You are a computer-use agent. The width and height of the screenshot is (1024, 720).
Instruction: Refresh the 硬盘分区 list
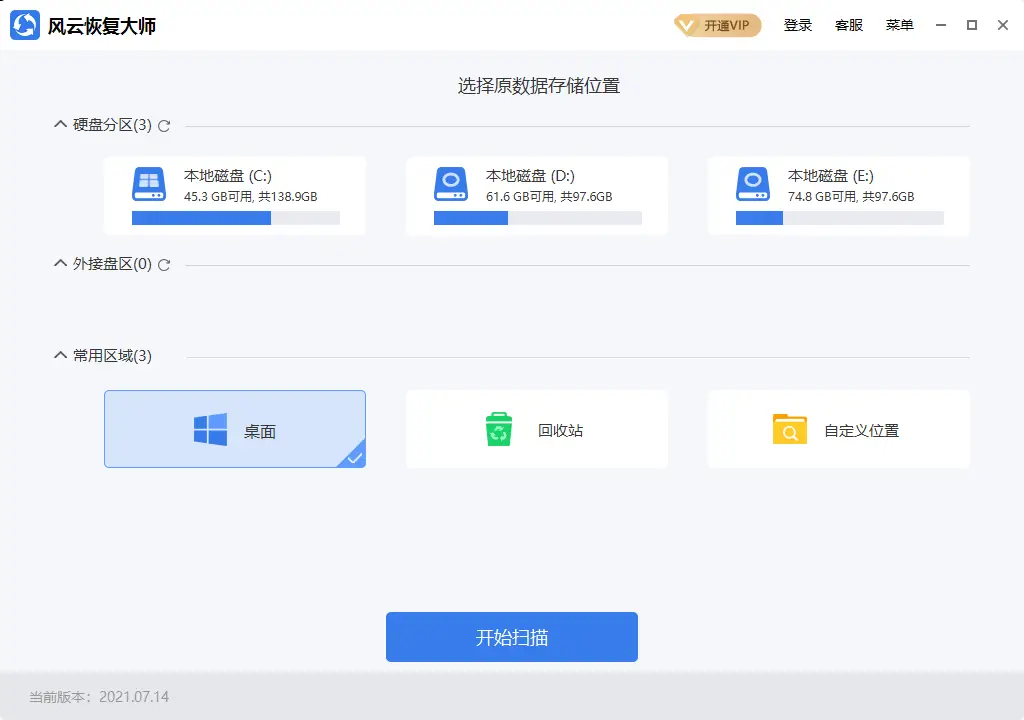point(164,126)
